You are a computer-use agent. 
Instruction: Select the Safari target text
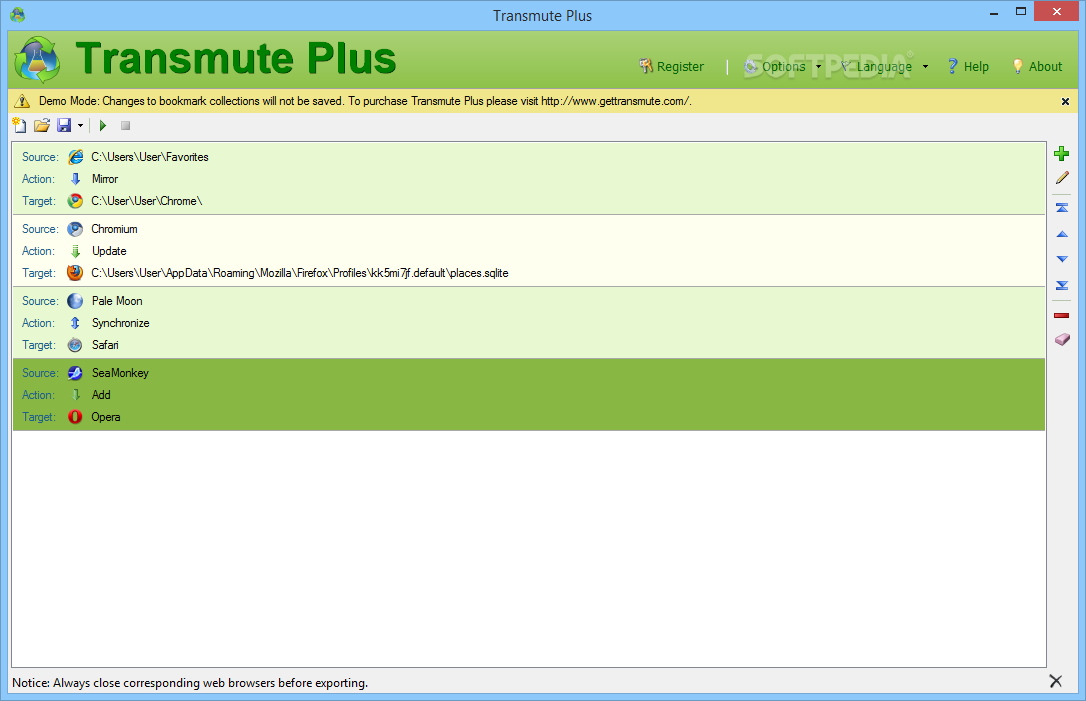[105, 345]
